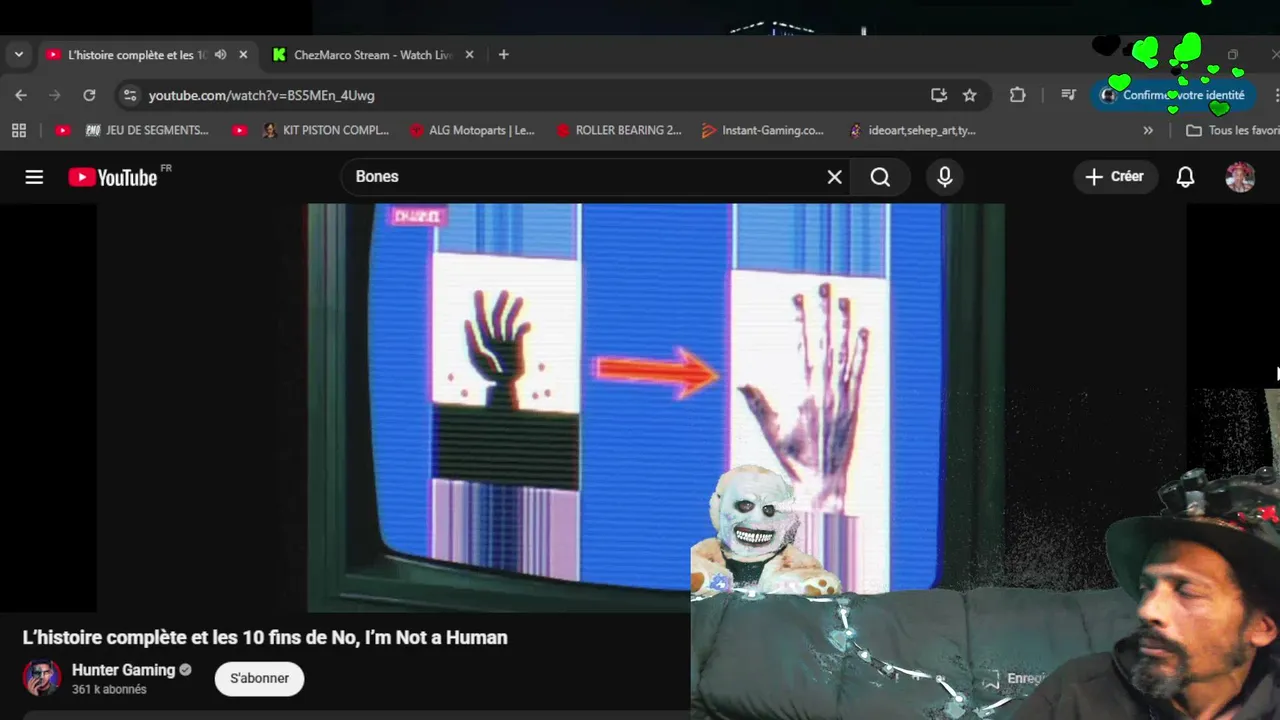Image resolution: width=1280 pixels, height=720 pixels.
Task: Click the Créer button
Action: [x=1115, y=177]
